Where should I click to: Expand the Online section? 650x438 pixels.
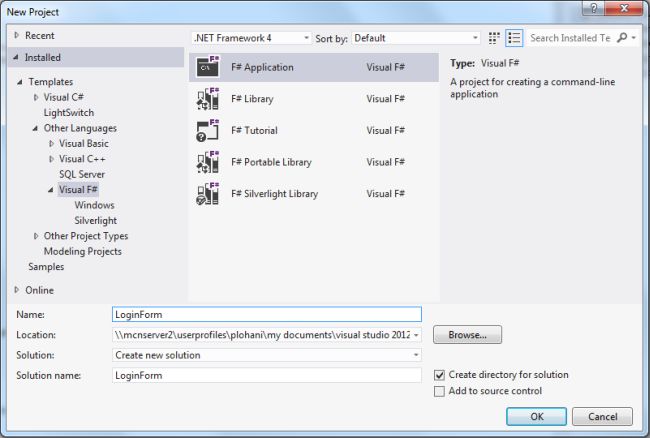(x=17, y=290)
